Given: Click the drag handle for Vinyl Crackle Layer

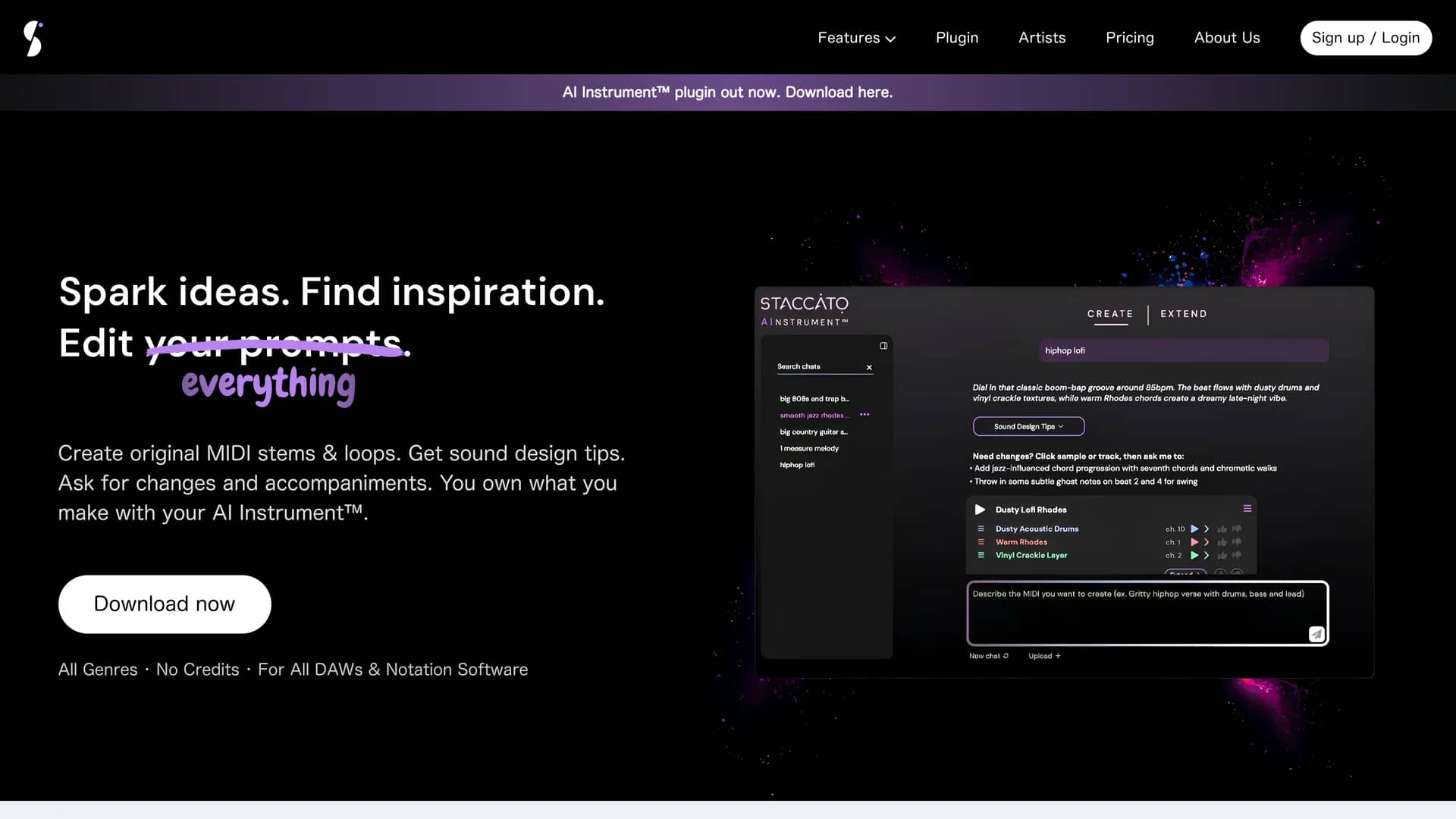Looking at the screenshot, I should click(x=981, y=556).
